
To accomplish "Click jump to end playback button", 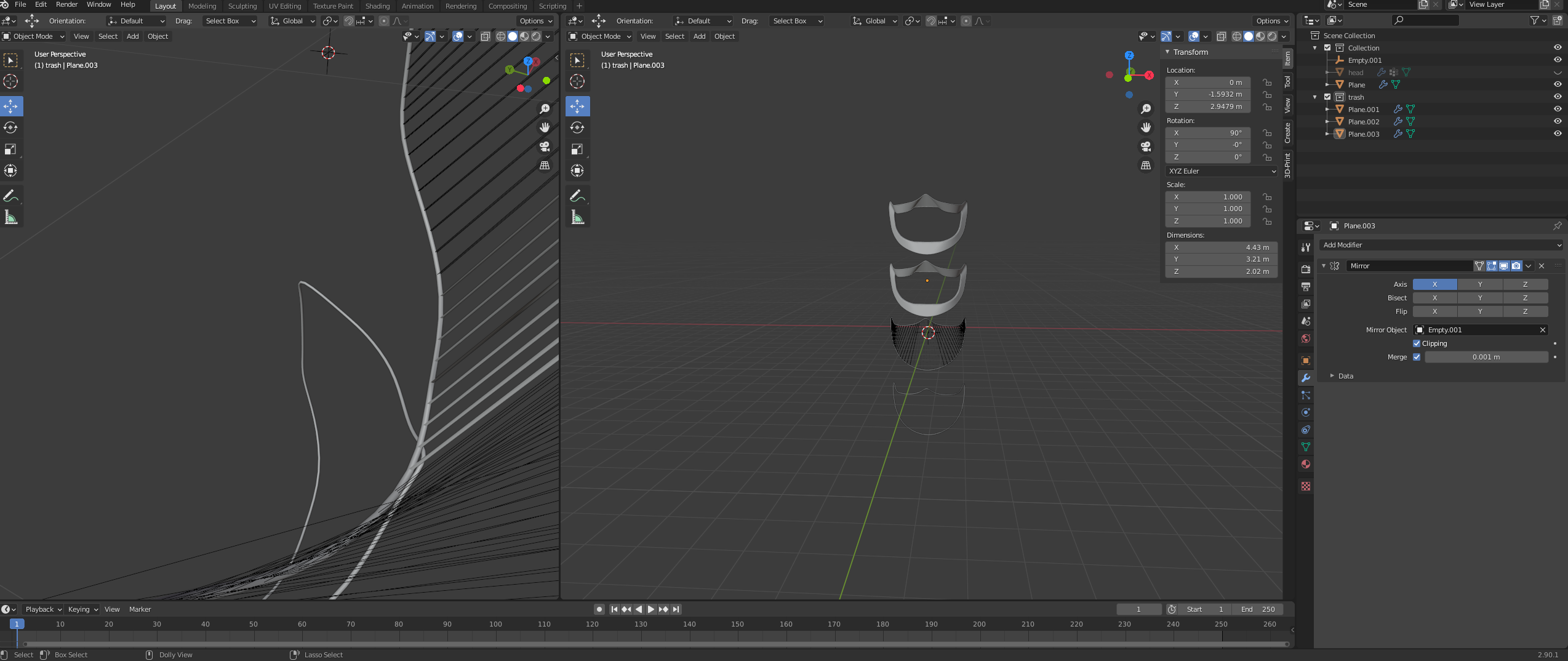I will [x=676, y=609].
